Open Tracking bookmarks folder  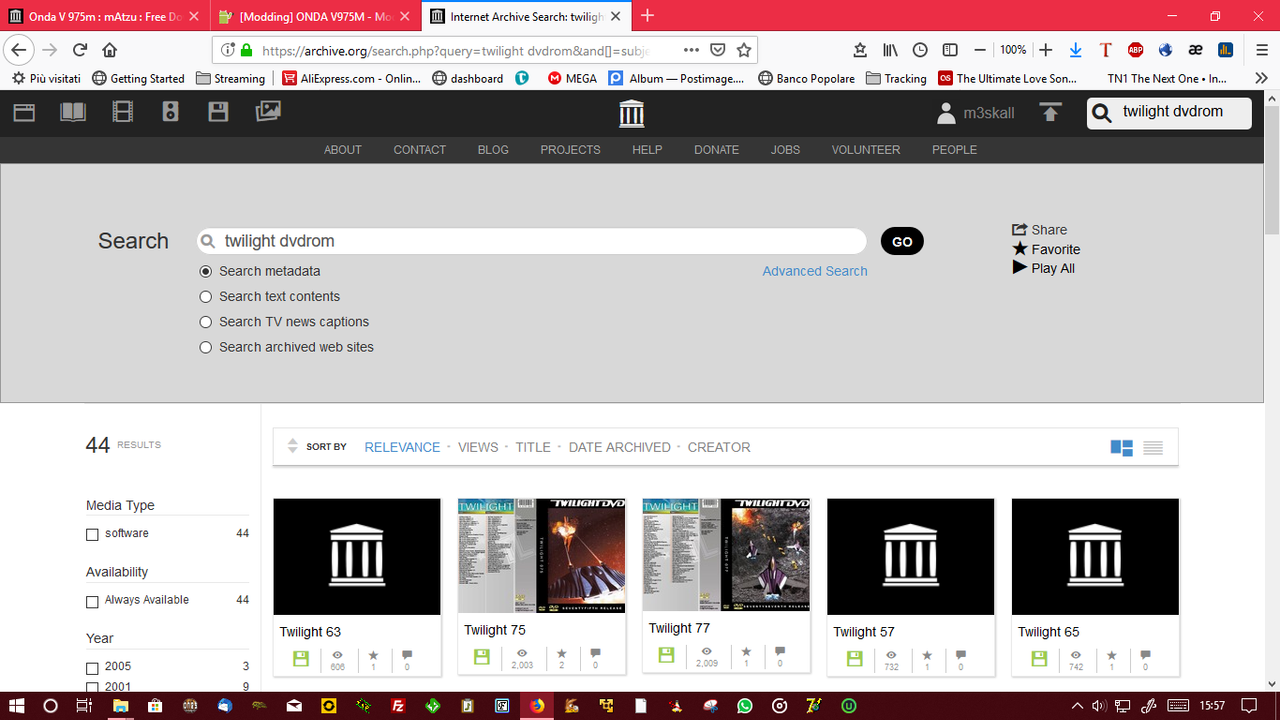click(897, 78)
